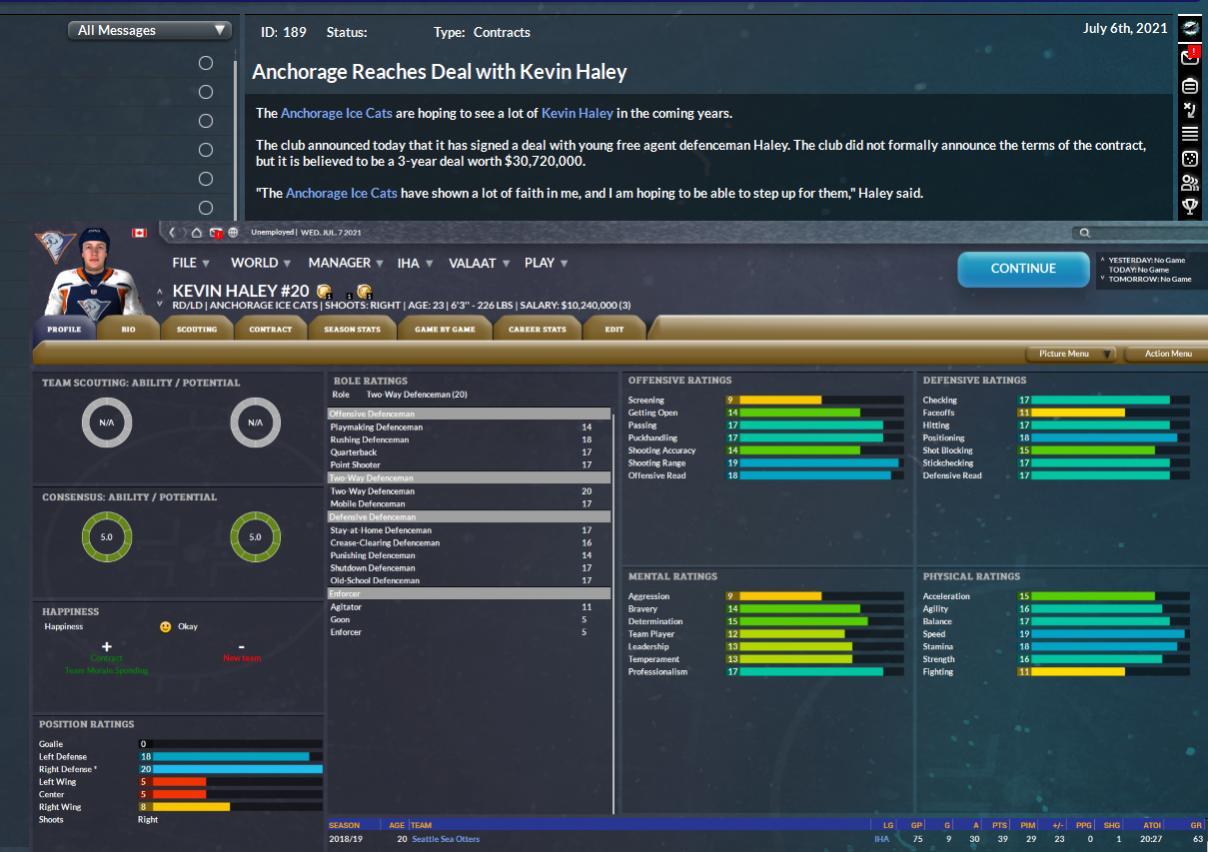Expand the All Messages filter dropdown
The image size is (1208, 852).
point(151,31)
